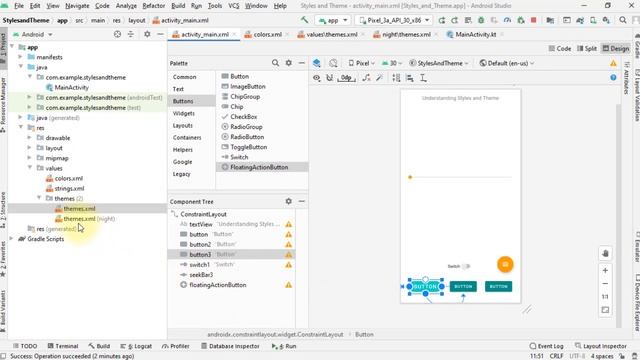The image size is (640, 360).
Task: Open project panel settings gear
Action: pos(147,34)
